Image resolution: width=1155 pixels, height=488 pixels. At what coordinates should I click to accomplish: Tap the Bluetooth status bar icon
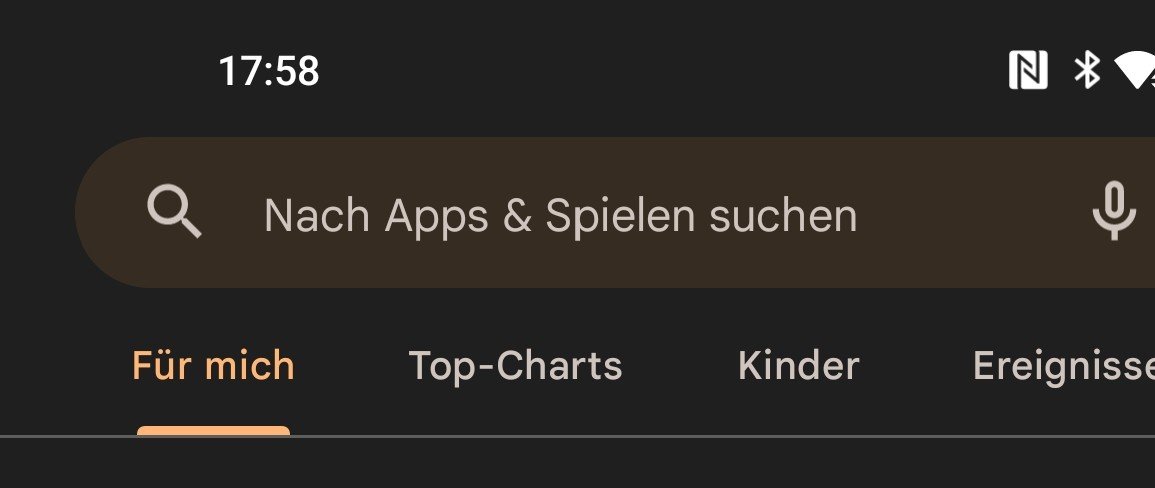[x=1086, y=71]
